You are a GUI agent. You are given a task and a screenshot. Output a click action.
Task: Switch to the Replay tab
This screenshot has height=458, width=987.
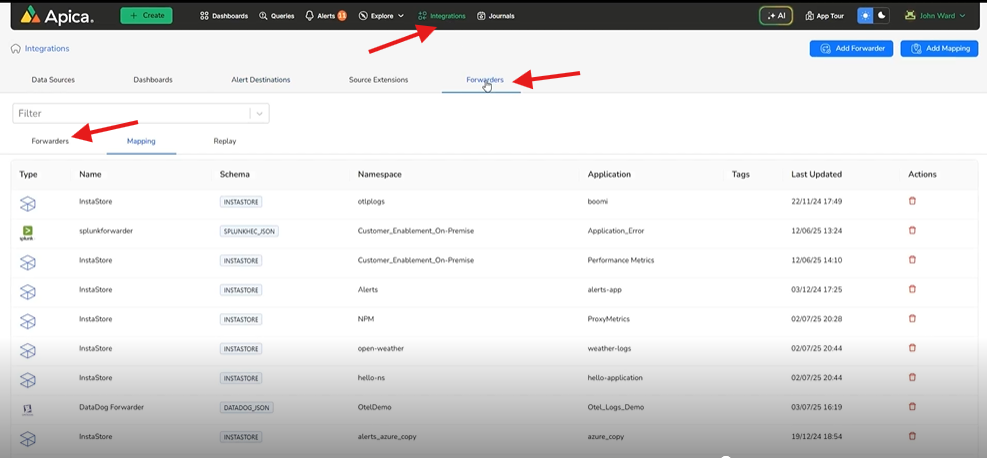pyautogui.click(x=224, y=141)
